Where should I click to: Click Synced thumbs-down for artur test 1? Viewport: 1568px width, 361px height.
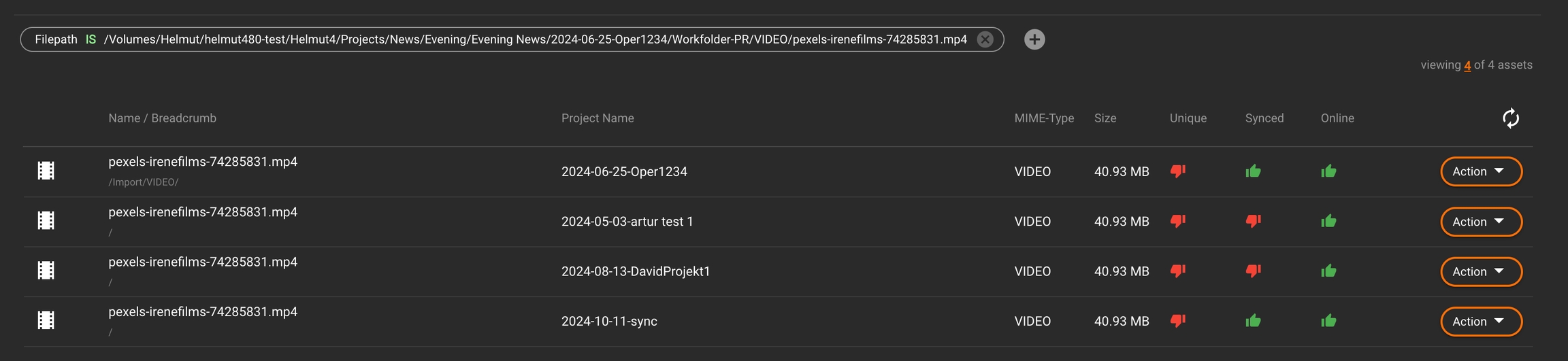pos(1253,221)
